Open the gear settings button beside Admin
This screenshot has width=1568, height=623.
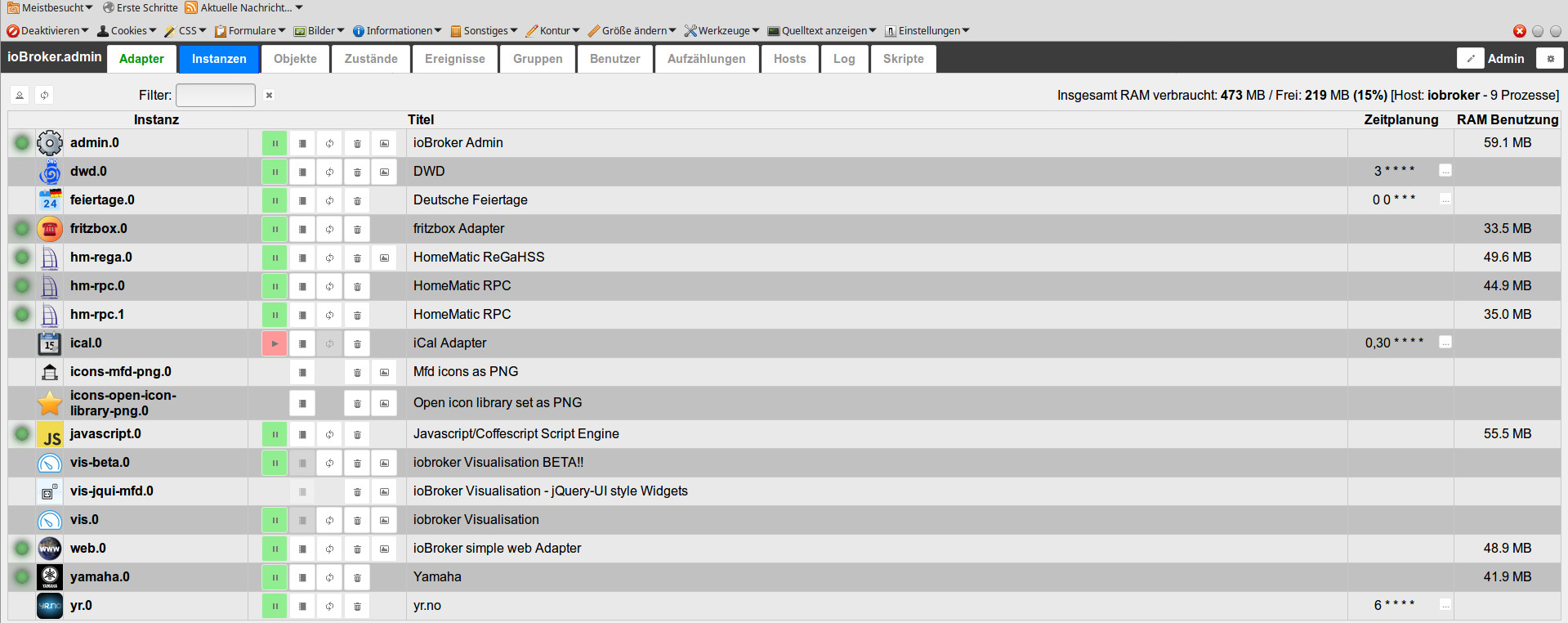(x=1550, y=58)
